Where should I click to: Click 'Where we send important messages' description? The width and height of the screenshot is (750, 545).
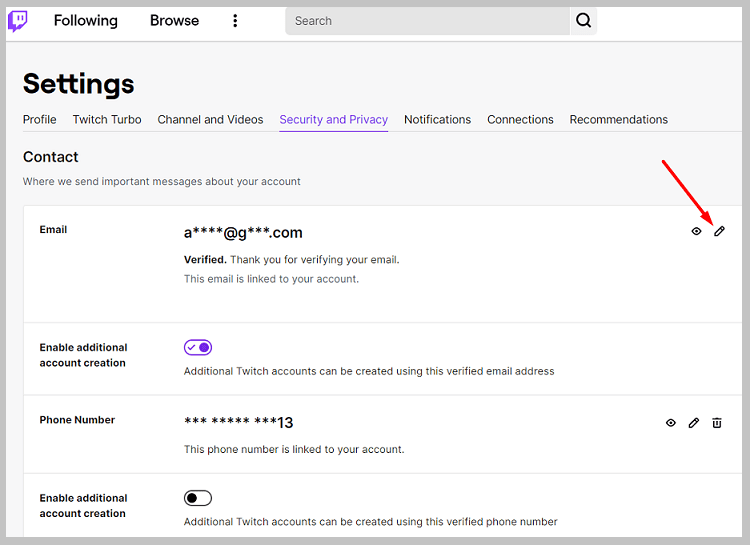click(162, 182)
